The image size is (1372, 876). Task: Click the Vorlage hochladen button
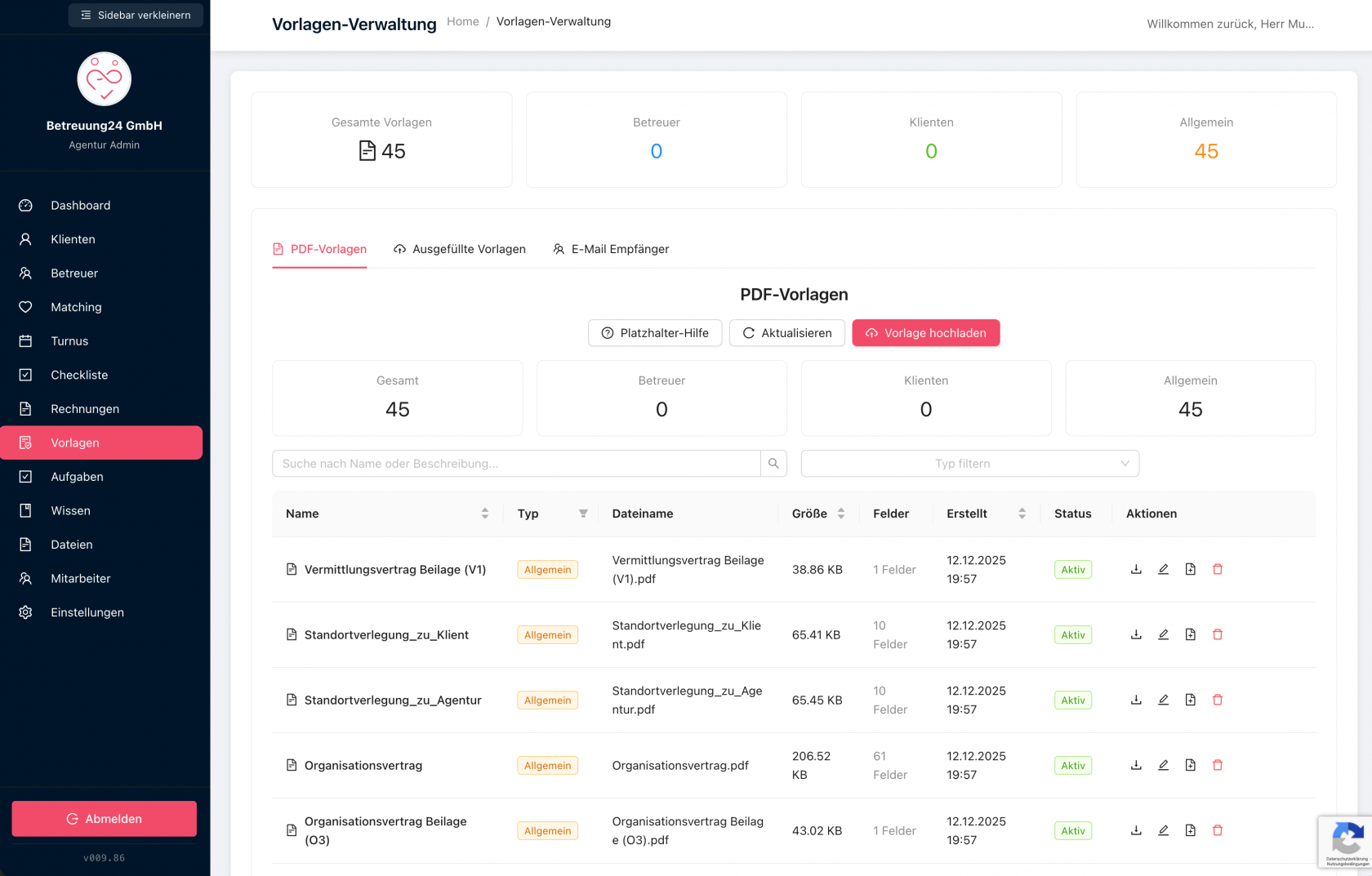point(925,333)
